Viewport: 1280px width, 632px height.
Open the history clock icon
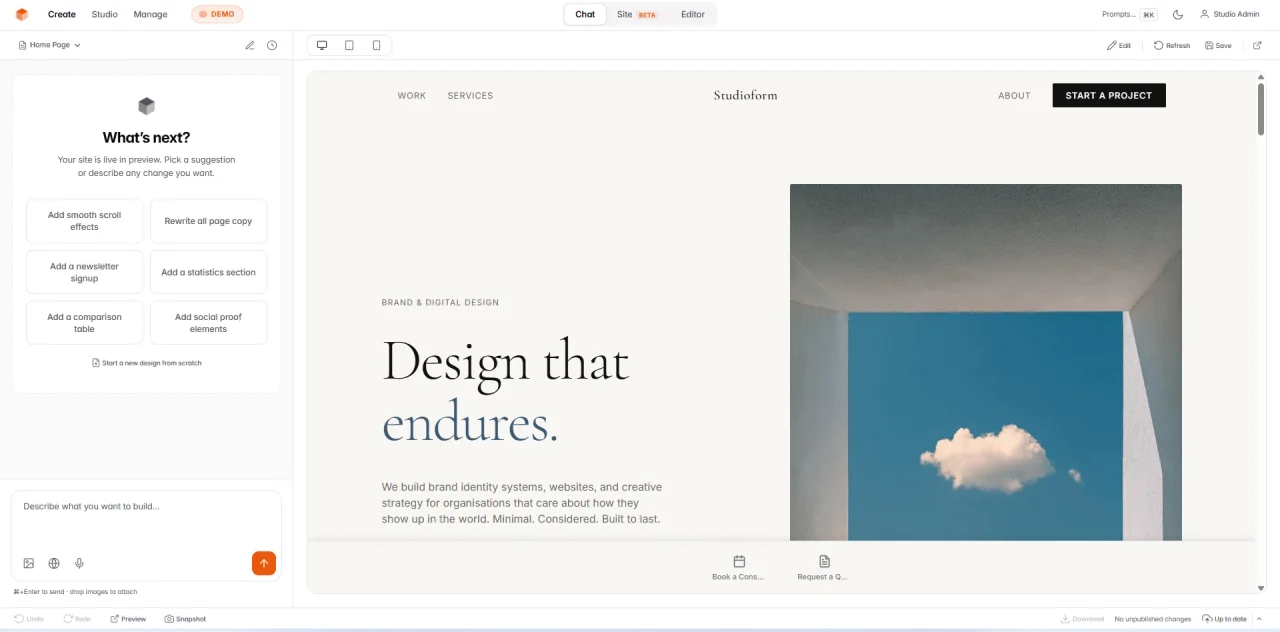272,45
